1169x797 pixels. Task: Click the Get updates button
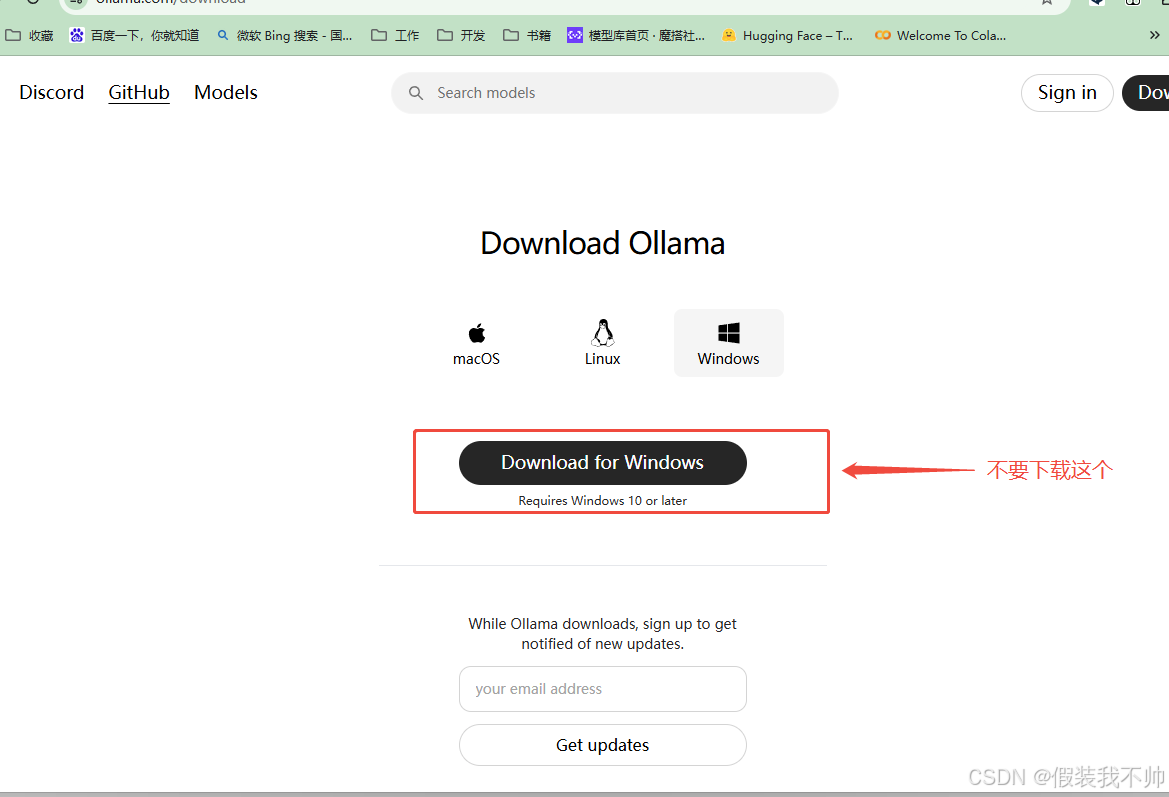[x=602, y=745]
